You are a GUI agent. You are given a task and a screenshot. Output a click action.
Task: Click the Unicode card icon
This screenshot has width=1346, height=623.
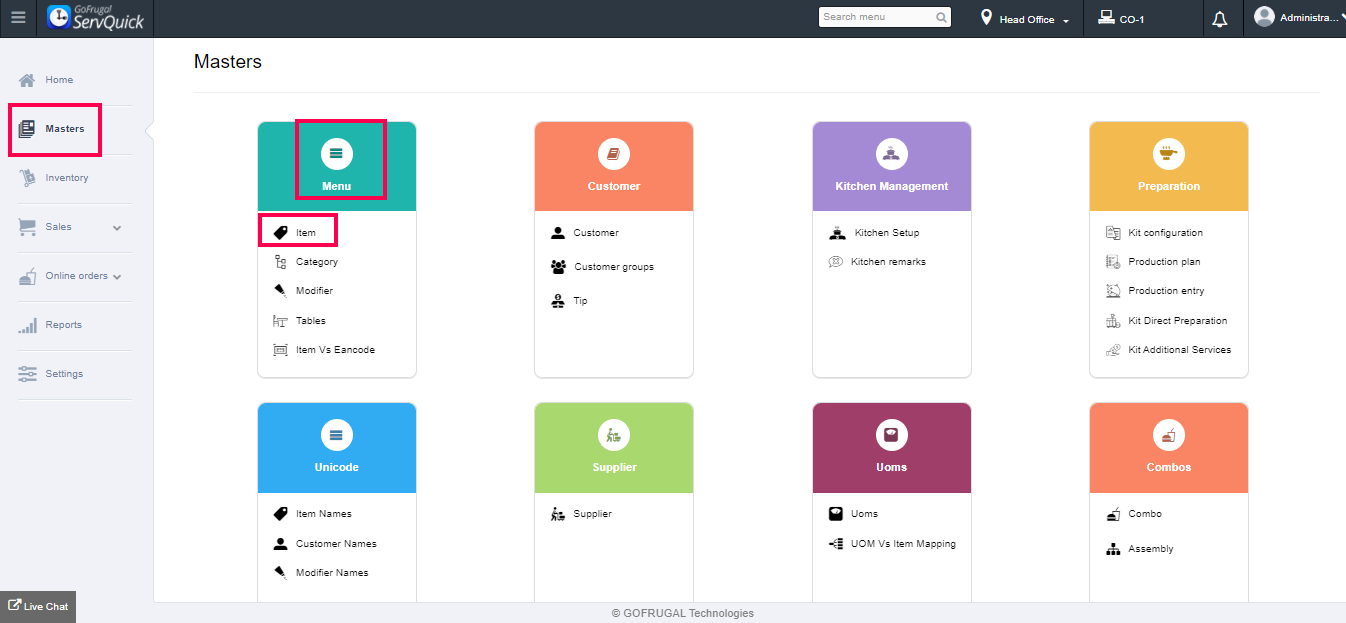pos(336,434)
